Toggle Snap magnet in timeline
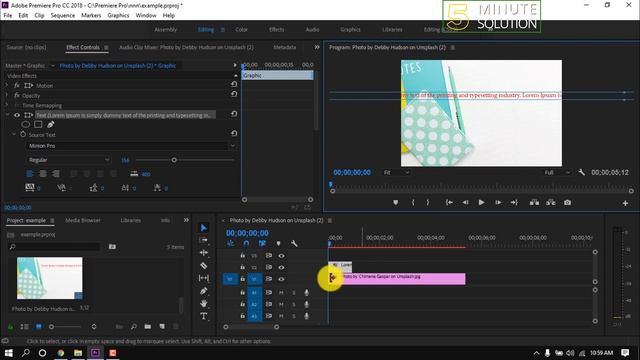The image size is (640, 360). [x=246, y=244]
